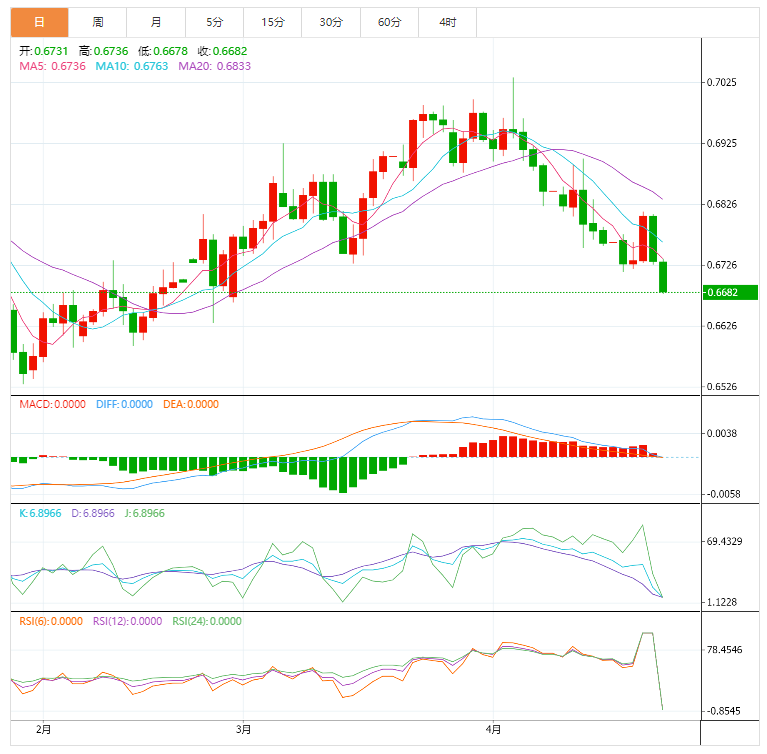
Task: Switch to the 周 weekly tab
Action: [x=97, y=22]
